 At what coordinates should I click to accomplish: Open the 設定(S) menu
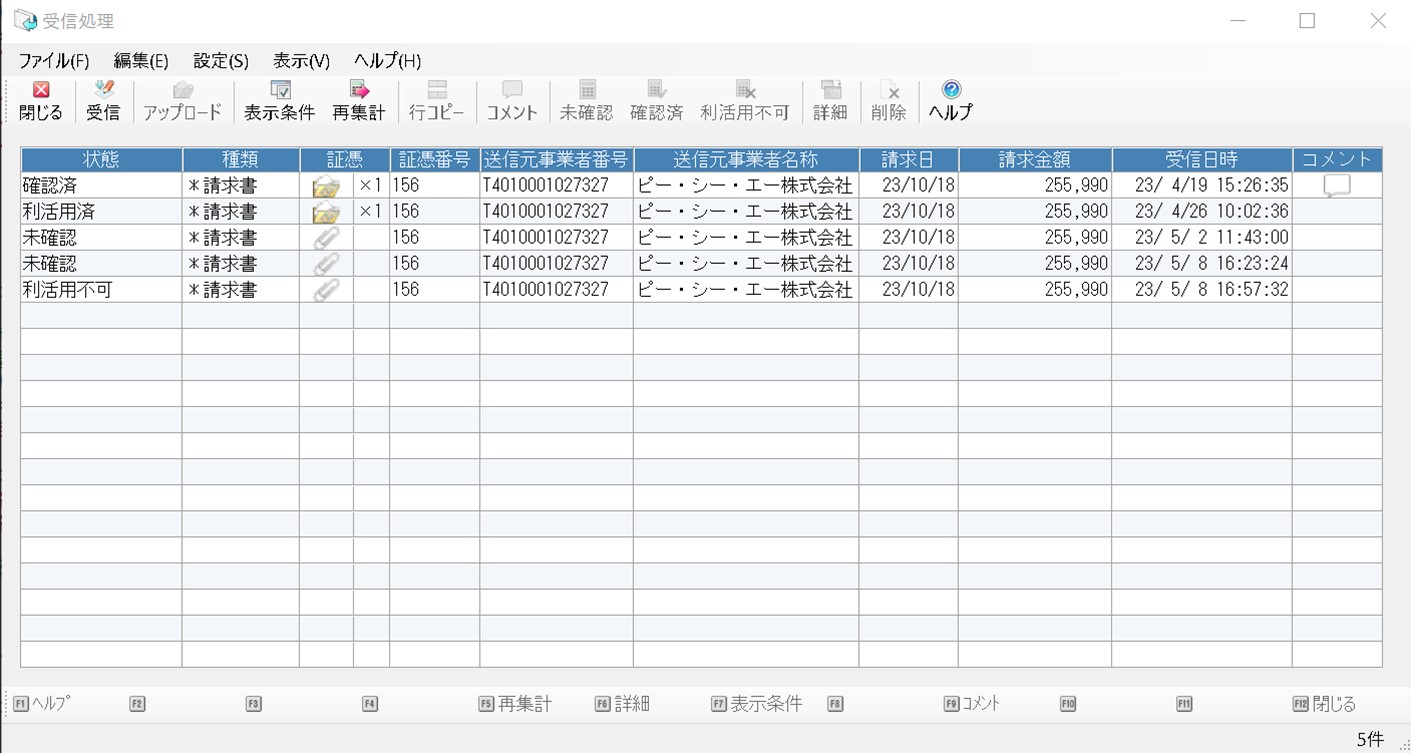[221, 61]
